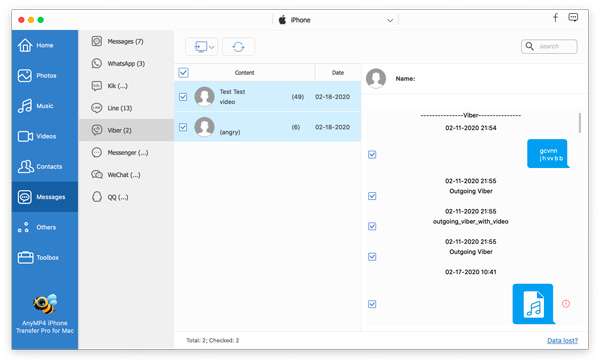Toggle checkbox for second Outgoing Viber message
The image size is (600, 363).
[372, 256]
